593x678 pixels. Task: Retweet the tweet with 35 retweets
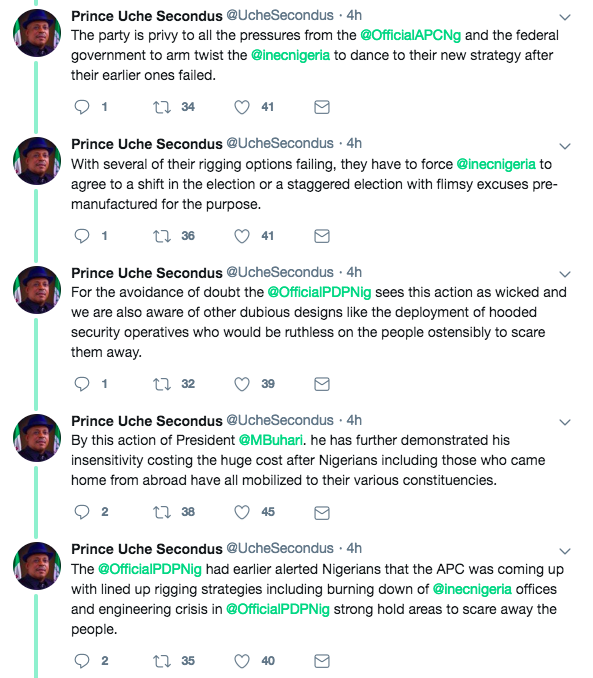click(162, 661)
